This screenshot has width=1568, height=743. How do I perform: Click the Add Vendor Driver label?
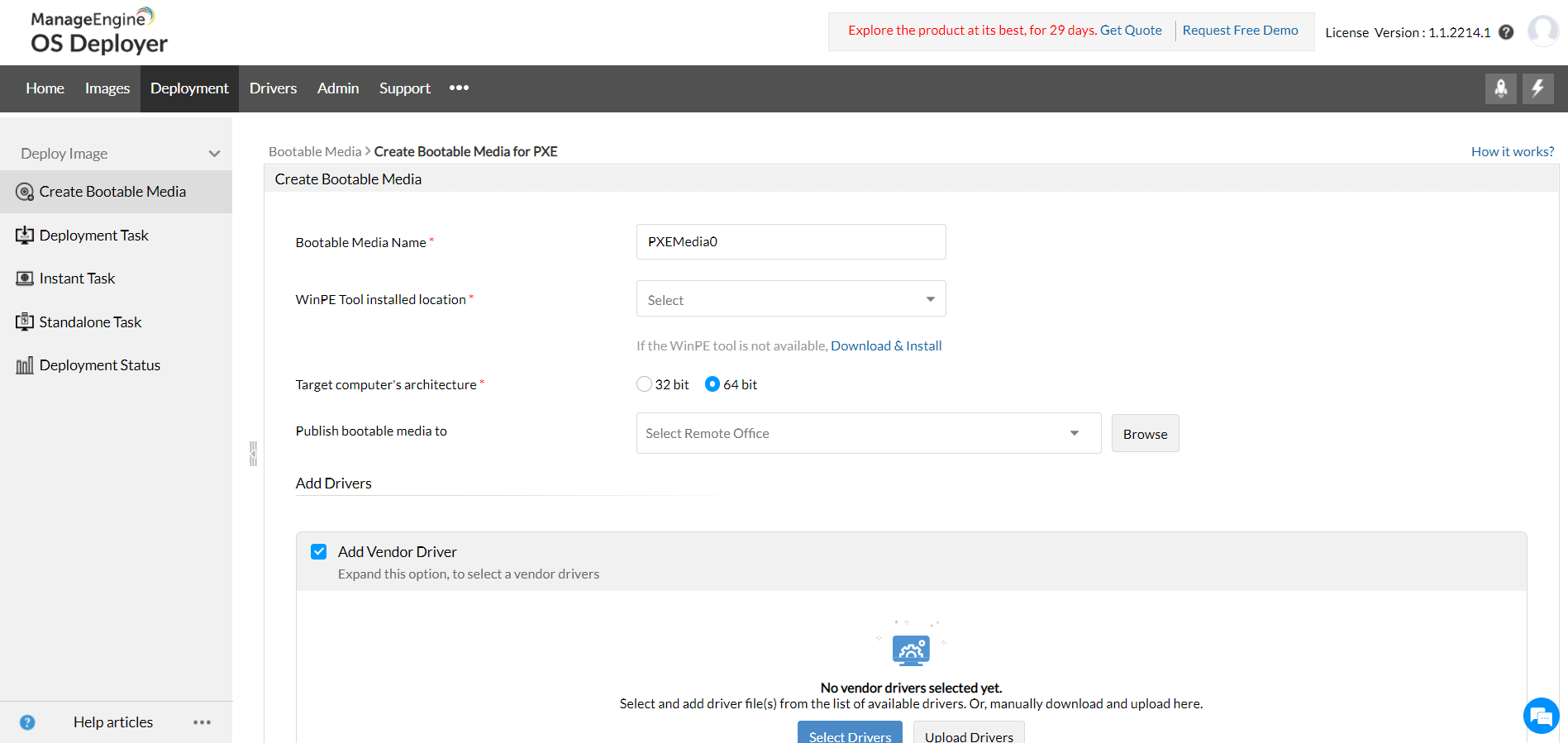(x=397, y=552)
